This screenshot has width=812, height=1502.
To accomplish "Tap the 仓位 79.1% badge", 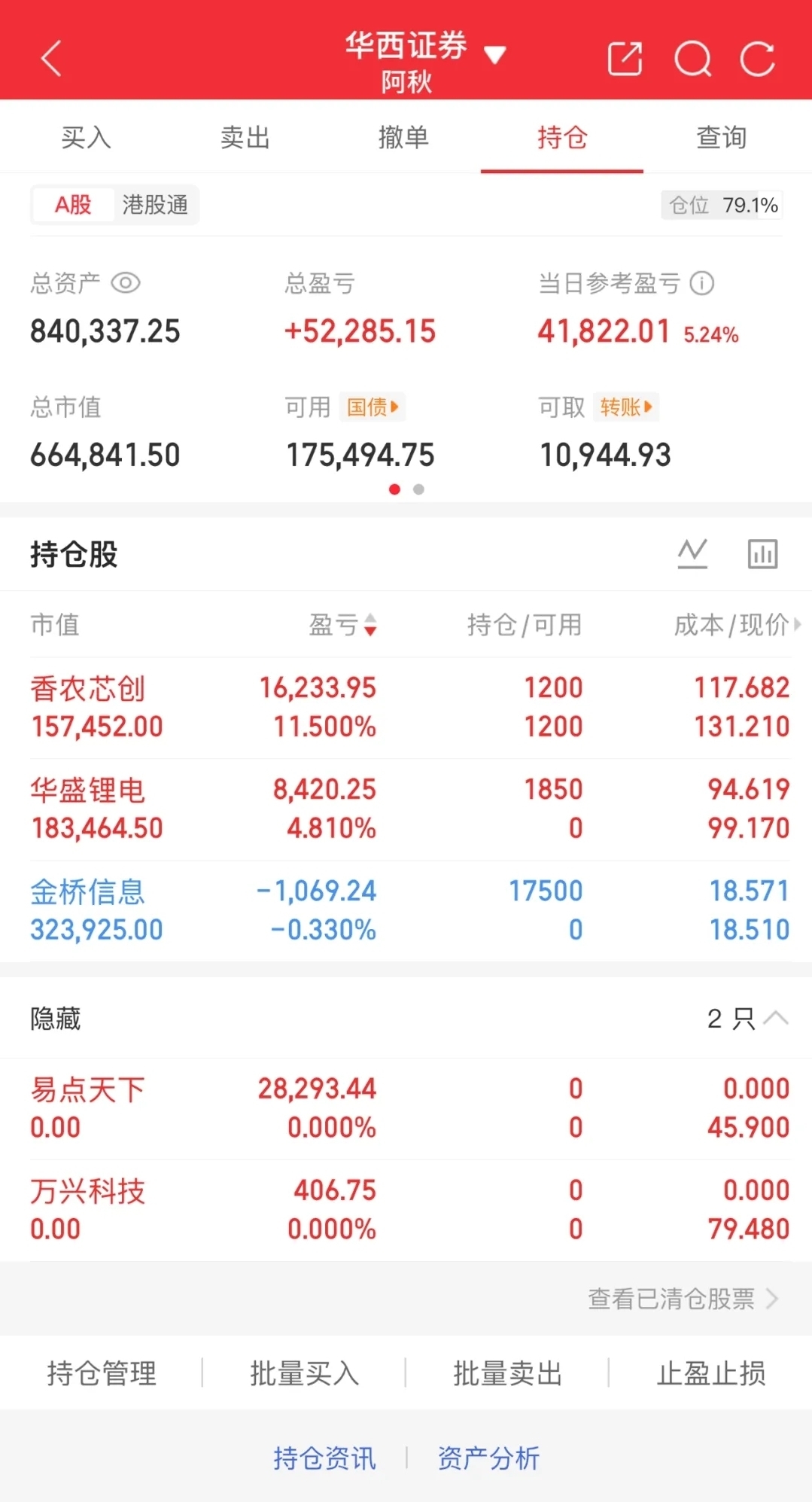I will click(722, 205).
